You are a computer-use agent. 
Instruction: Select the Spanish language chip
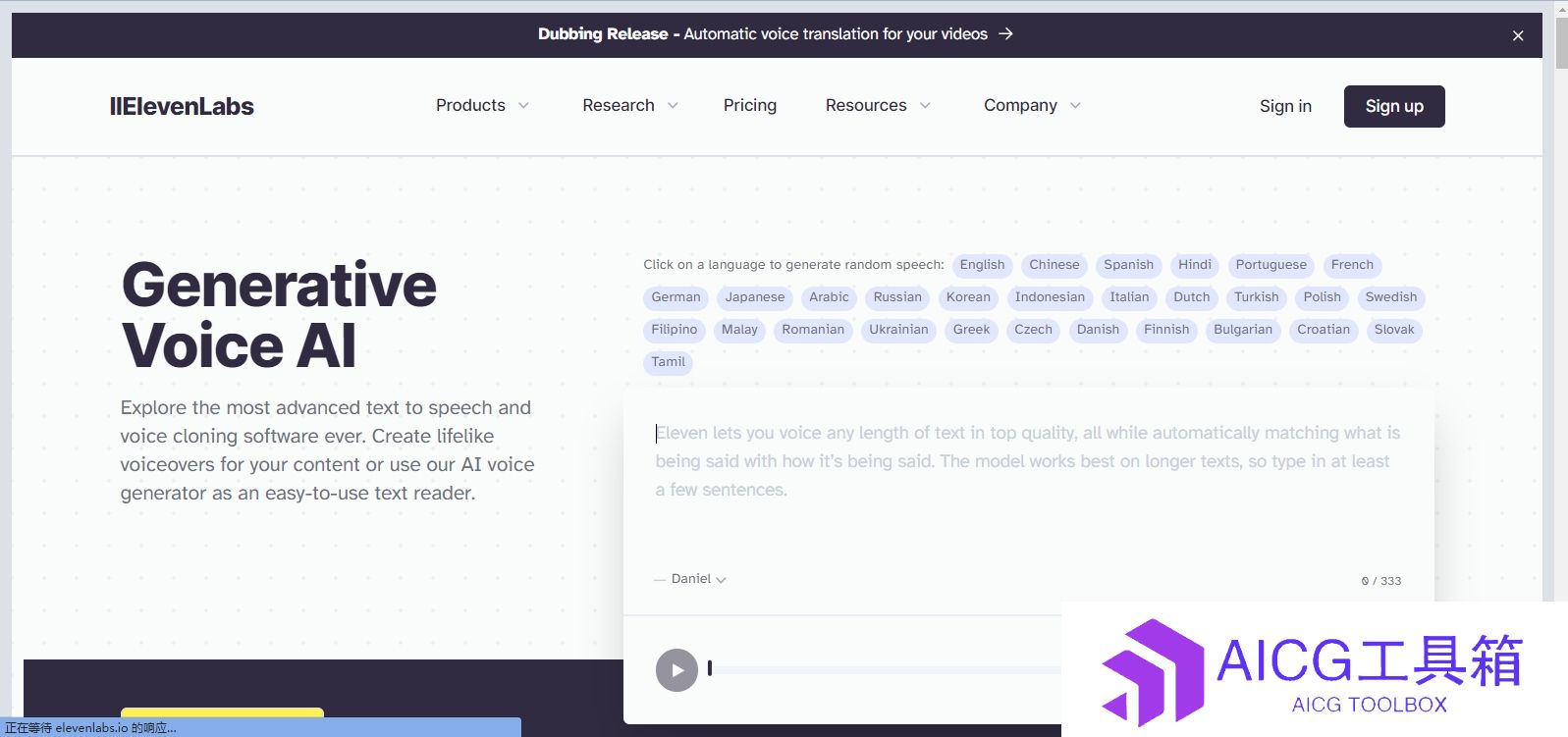click(x=1129, y=265)
